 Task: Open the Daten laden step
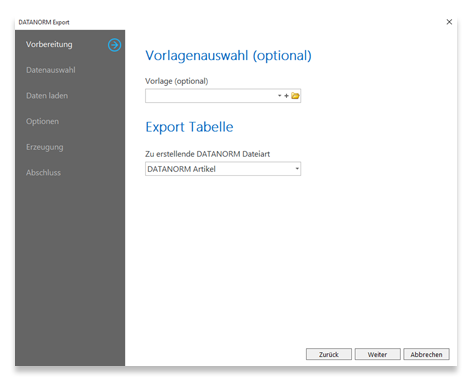coord(47,96)
